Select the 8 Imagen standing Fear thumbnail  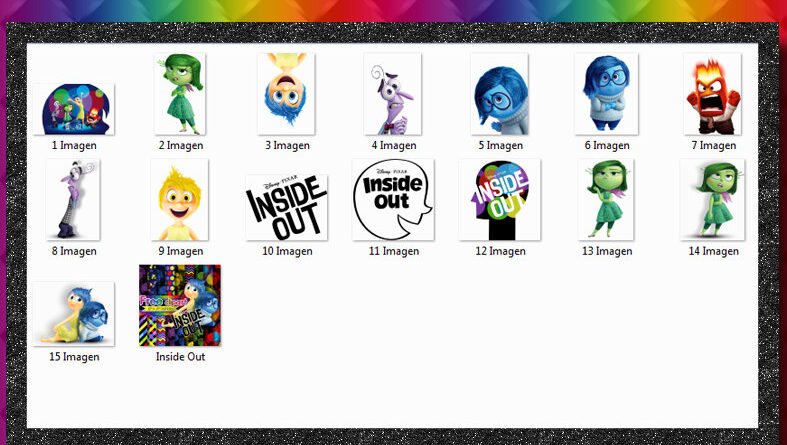[x=73, y=199]
